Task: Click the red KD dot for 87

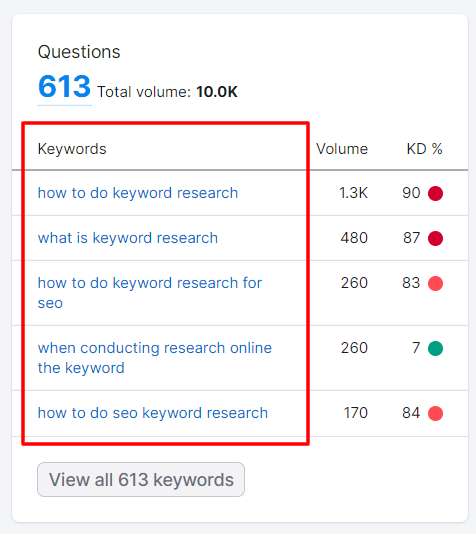Action: [435, 238]
